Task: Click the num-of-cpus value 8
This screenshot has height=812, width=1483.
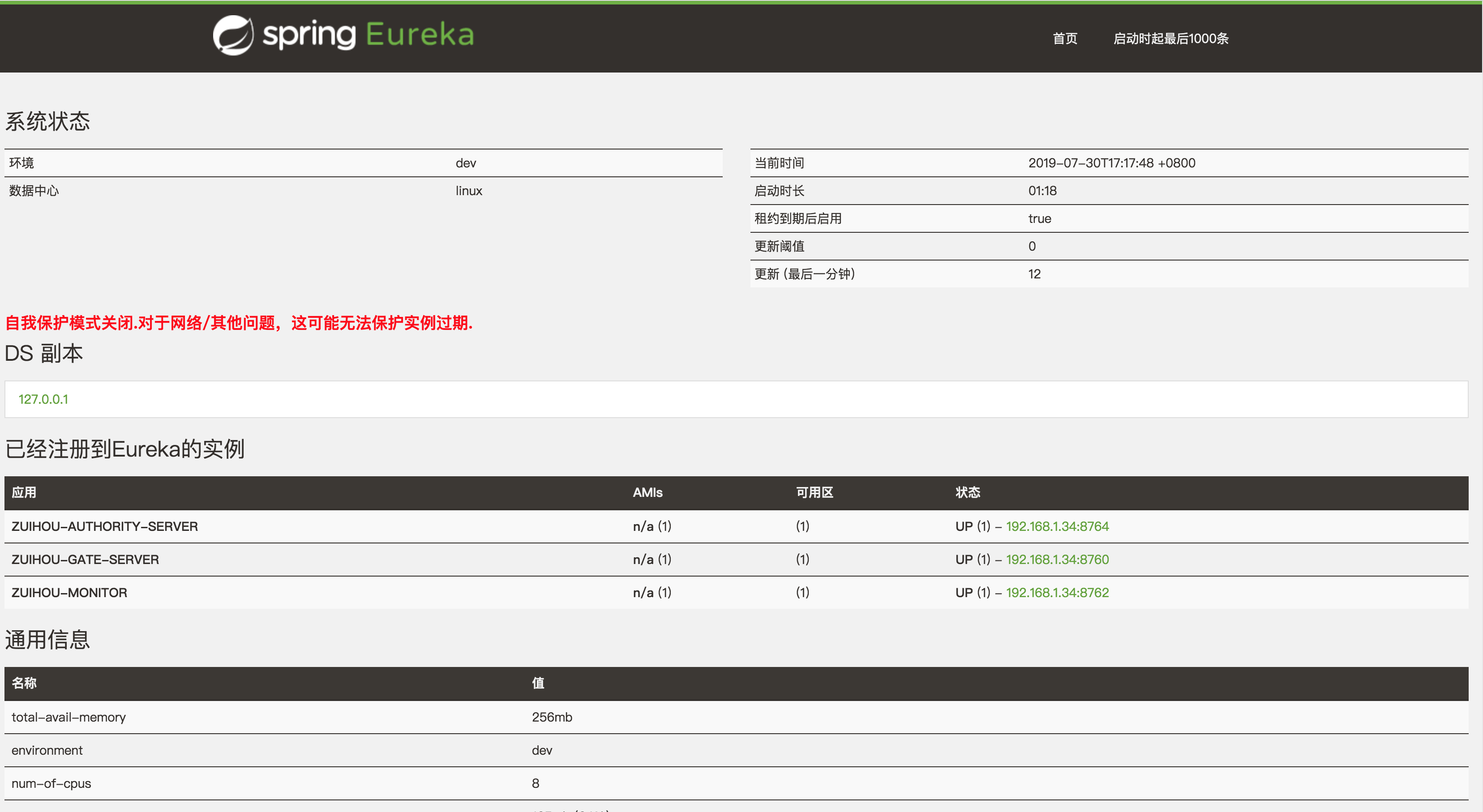Action: (x=535, y=783)
